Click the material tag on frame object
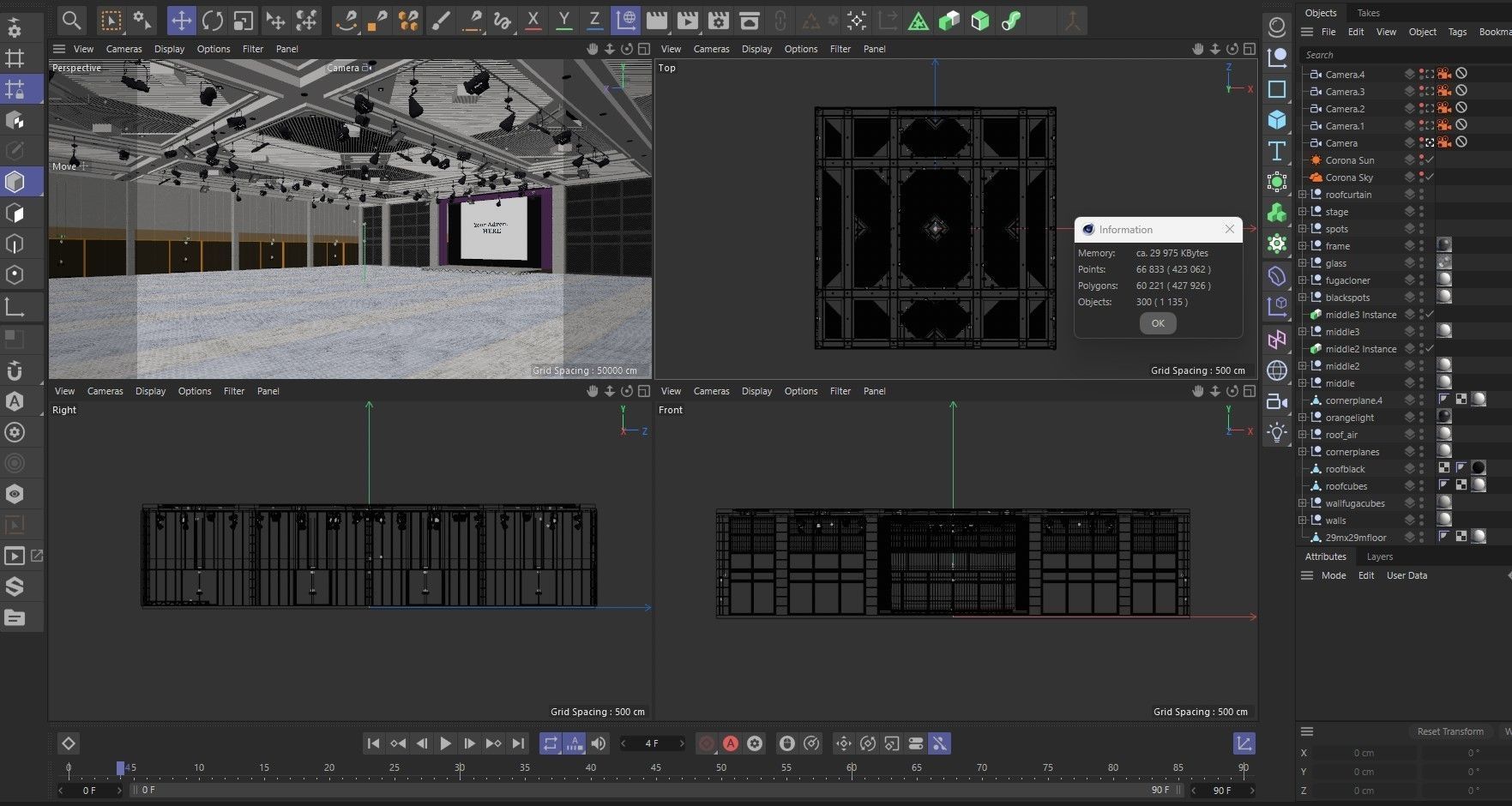Image resolution: width=1512 pixels, height=806 pixels. pyautogui.click(x=1444, y=245)
